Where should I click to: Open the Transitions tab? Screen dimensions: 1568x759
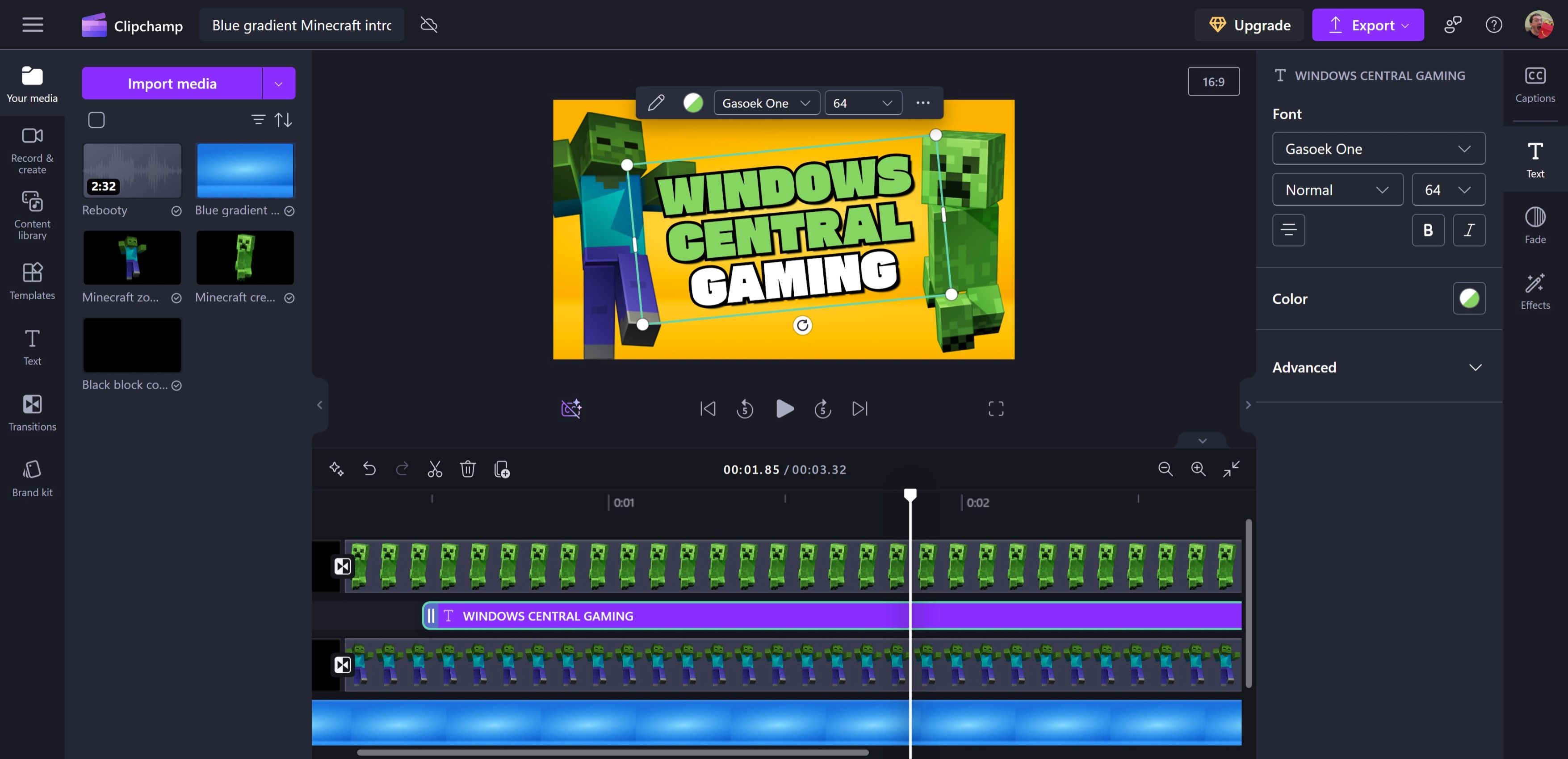32,413
